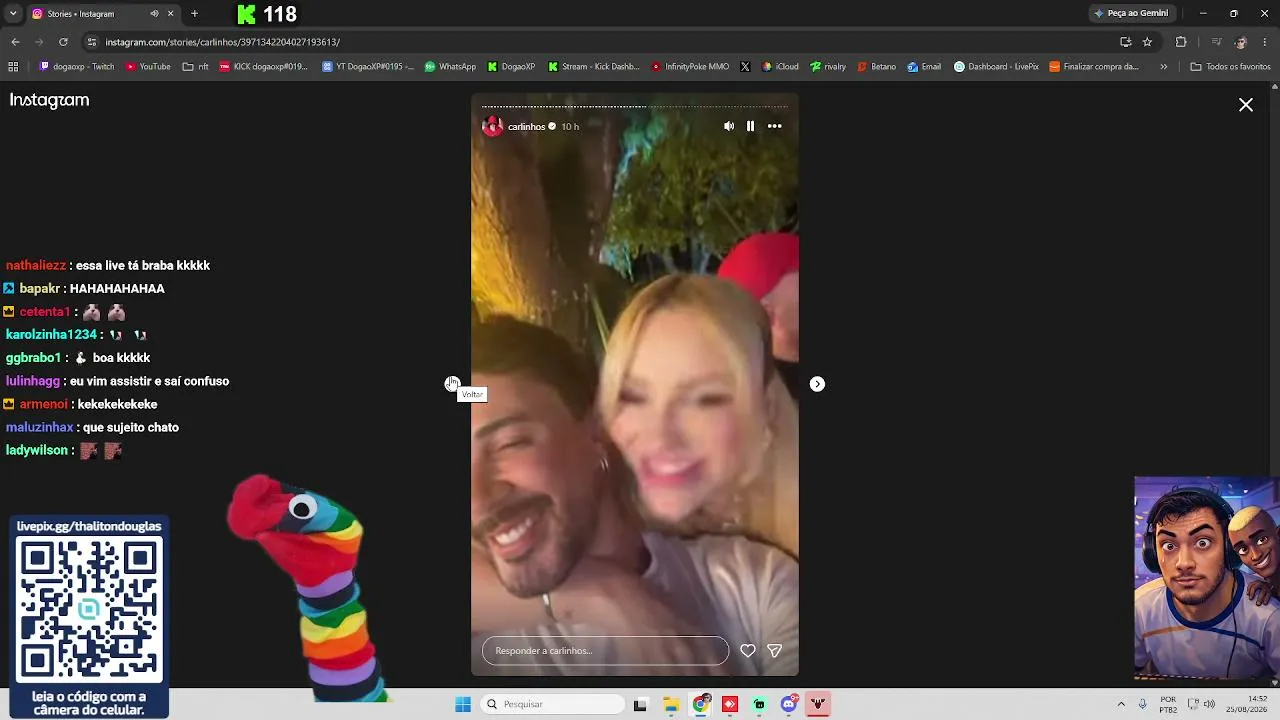This screenshot has width=1280, height=720.
Task: Show more hidden bookmarks chevron
Action: (1163, 67)
